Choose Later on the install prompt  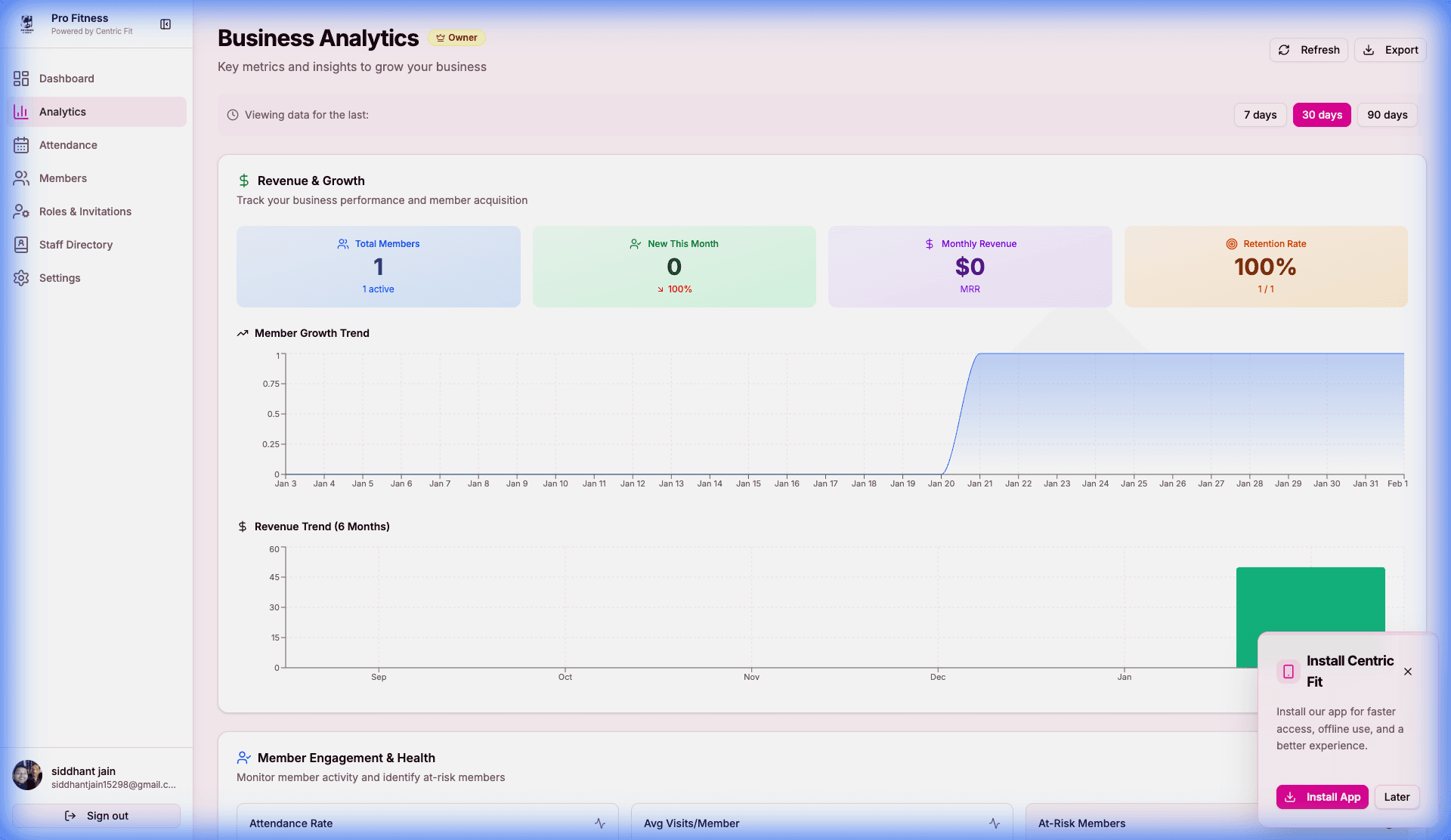[1397, 797]
